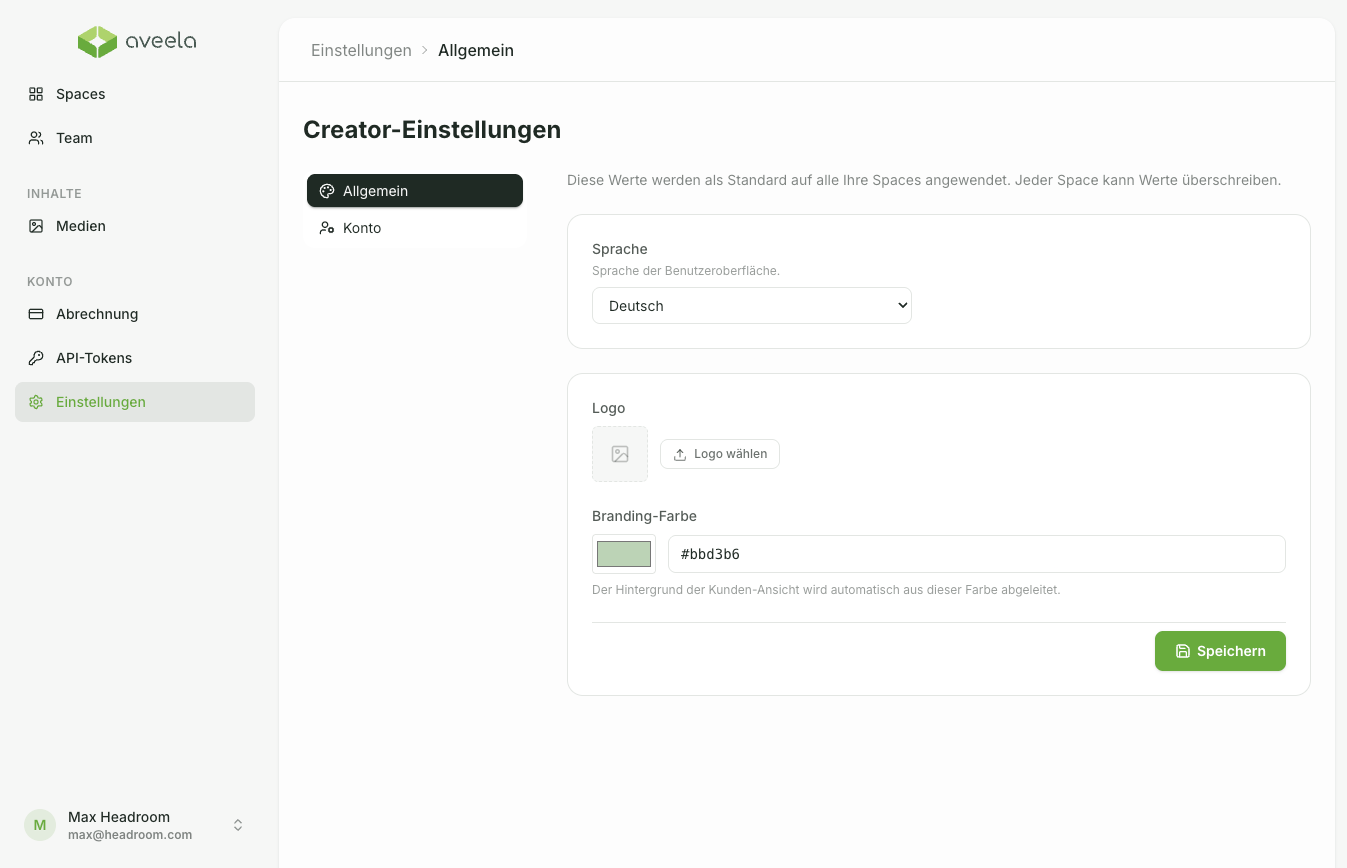Click the M avatar for Max Headroom
This screenshot has height=868, width=1347.
[40, 825]
